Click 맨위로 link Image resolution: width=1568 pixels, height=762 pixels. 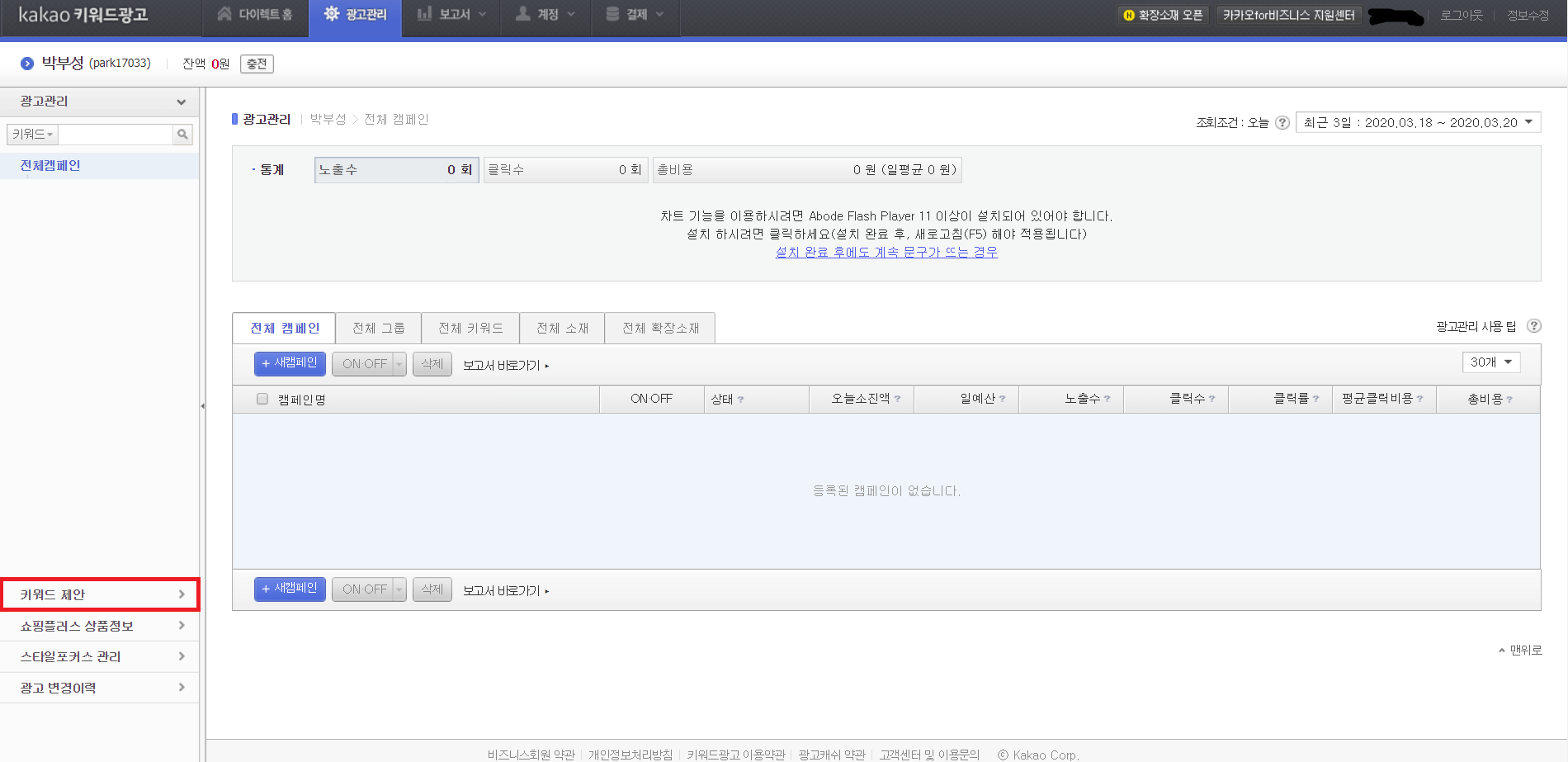(1520, 651)
